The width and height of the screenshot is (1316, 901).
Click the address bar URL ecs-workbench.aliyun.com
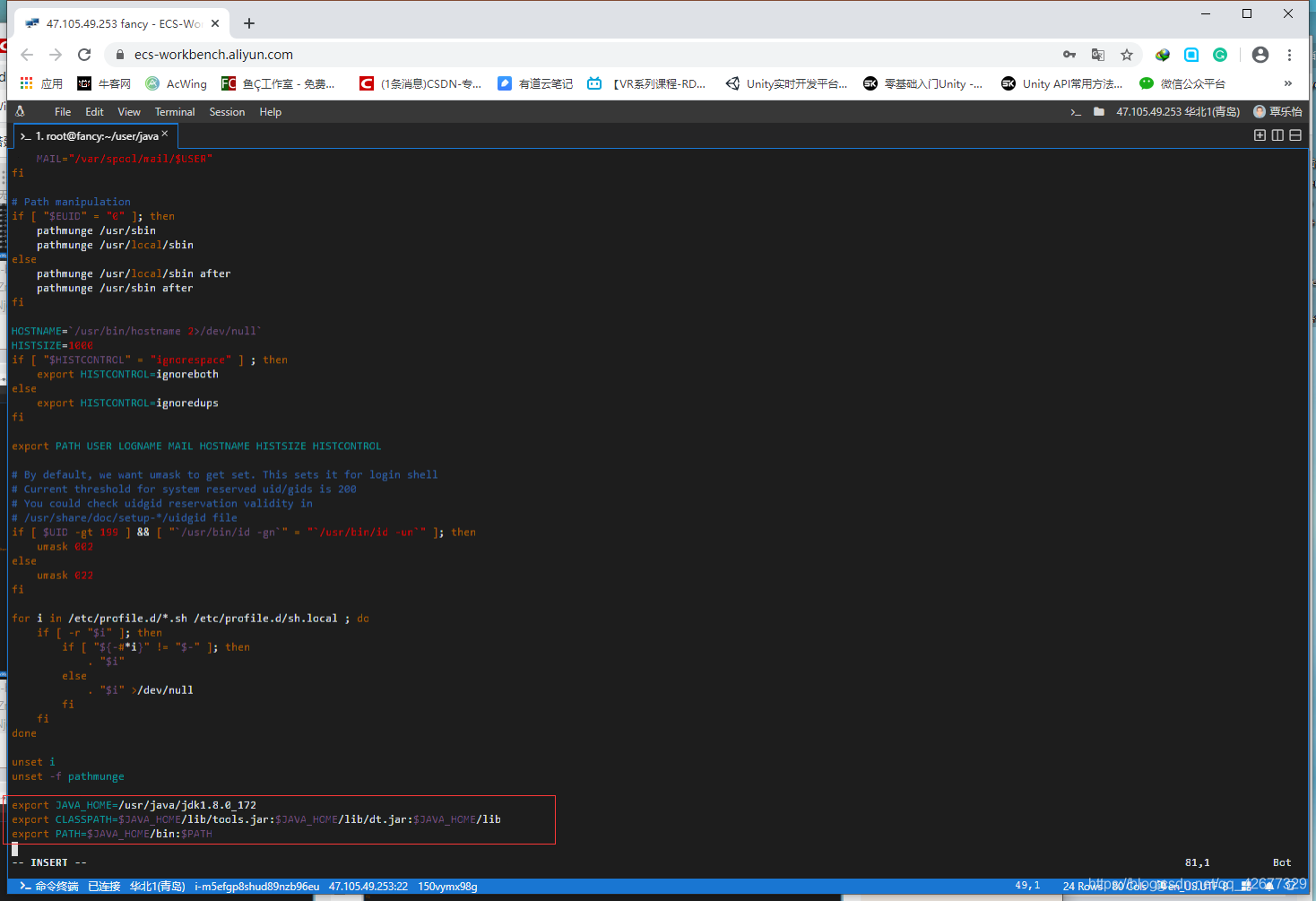tap(213, 55)
